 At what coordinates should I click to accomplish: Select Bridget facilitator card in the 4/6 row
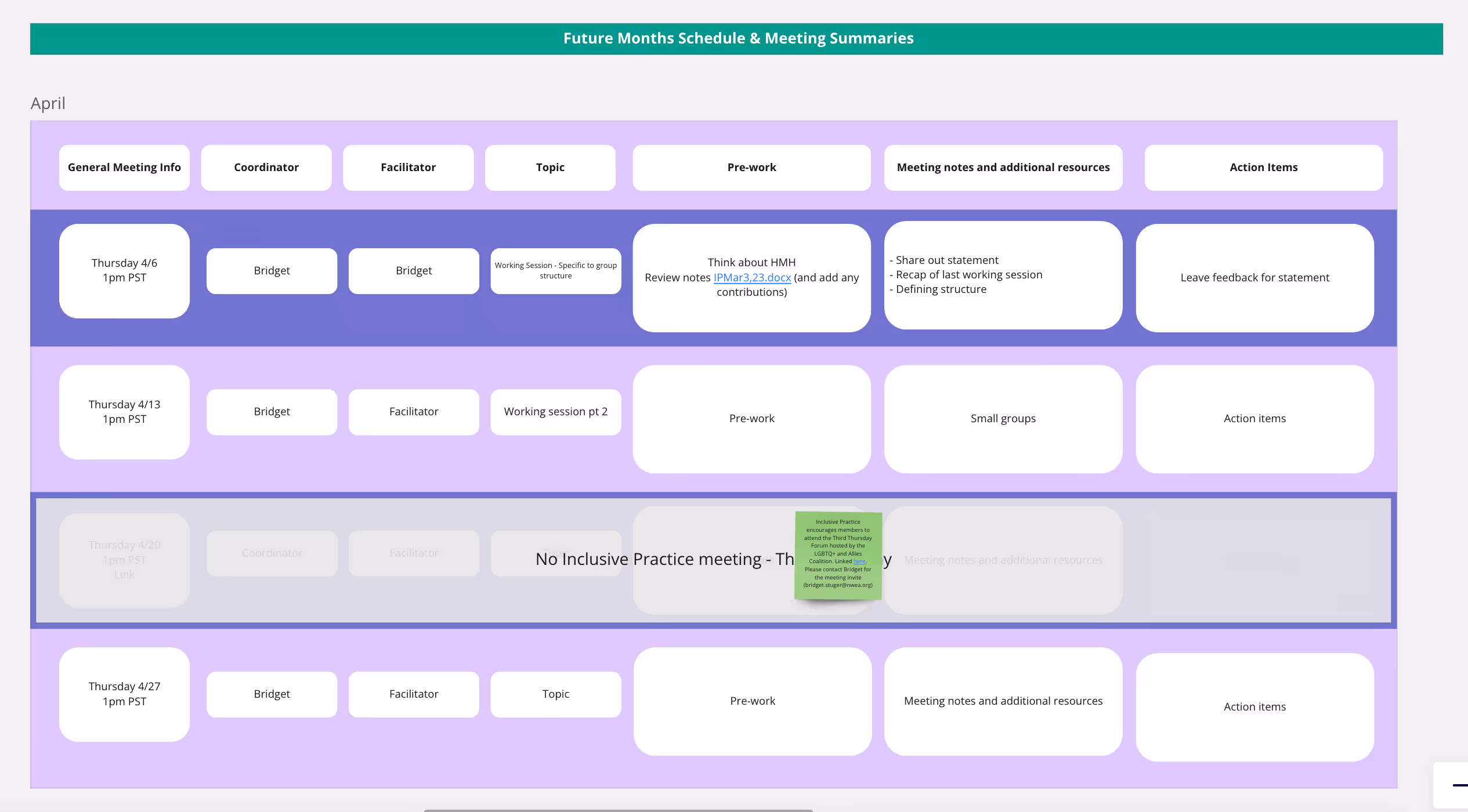[x=414, y=271]
